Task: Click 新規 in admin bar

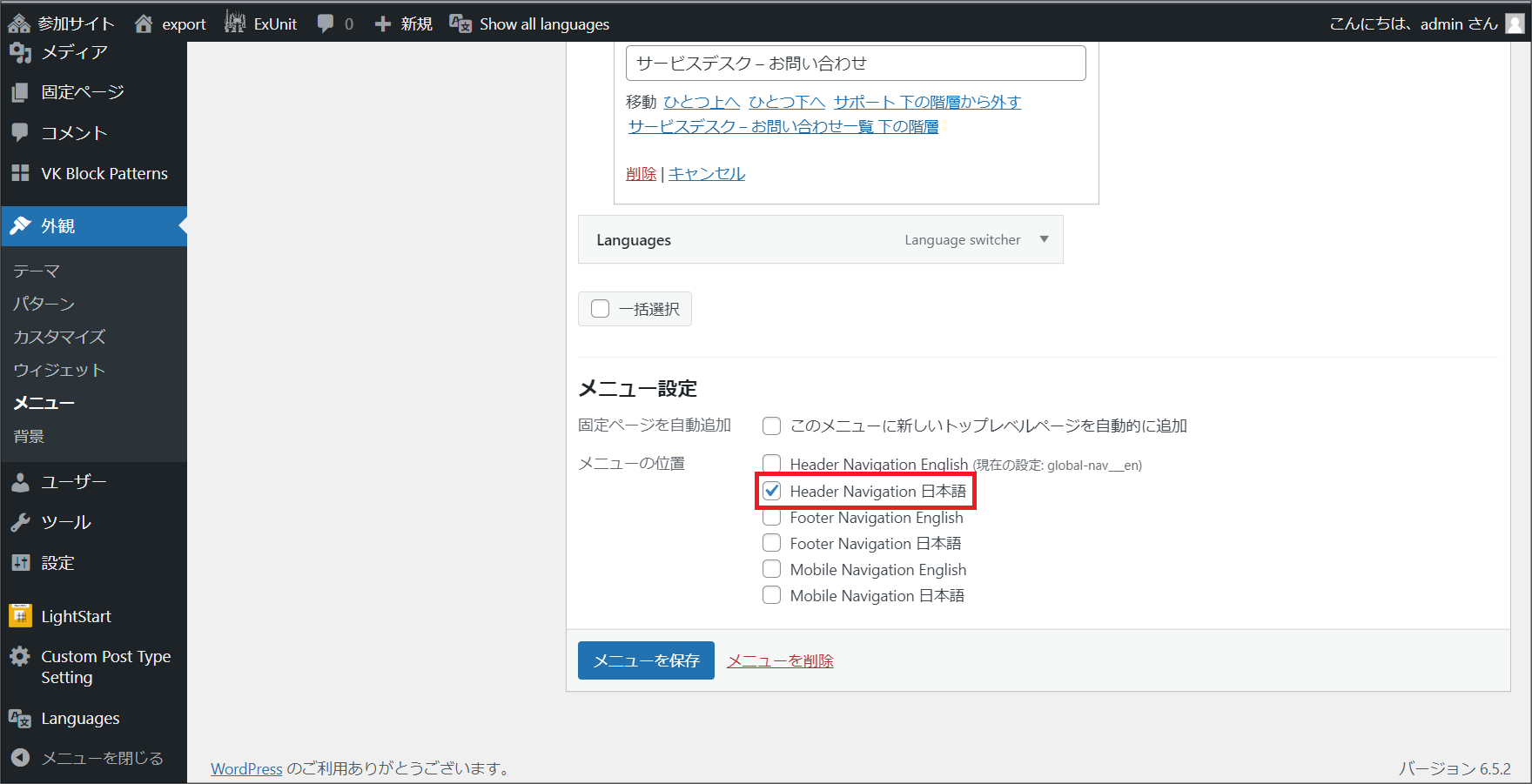Action: [x=416, y=23]
